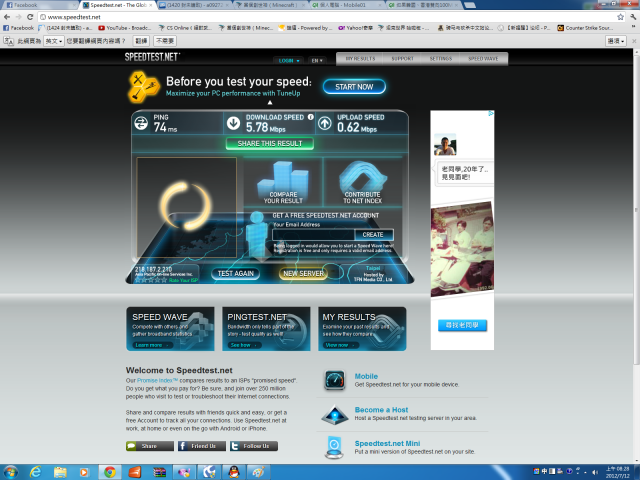Screen dimensions: 640x480
Task: Click SHARE THIS RESULT button
Action: click(270, 144)
